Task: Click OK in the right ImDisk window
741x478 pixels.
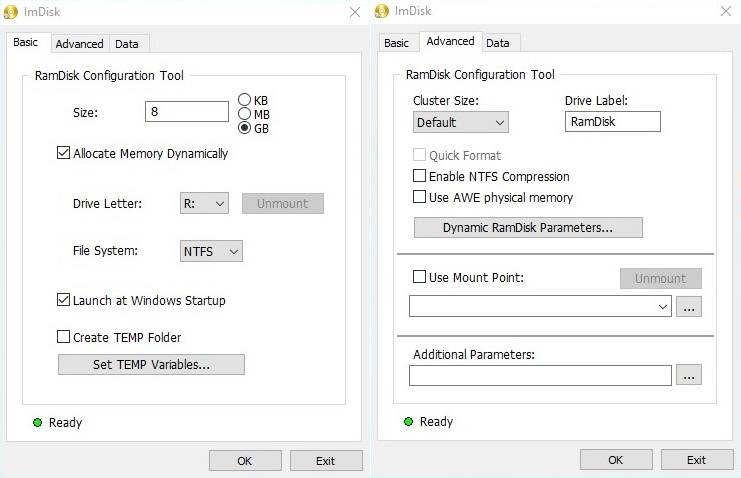Action: [x=616, y=460]
